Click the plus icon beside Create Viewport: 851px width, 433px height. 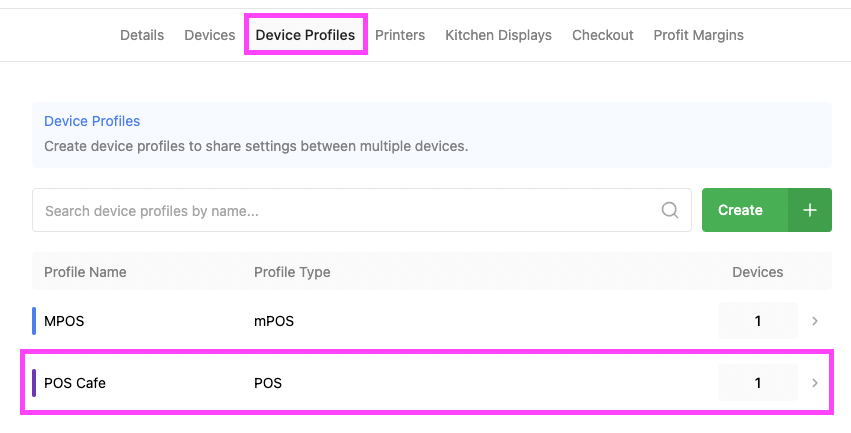click(810, 210)
